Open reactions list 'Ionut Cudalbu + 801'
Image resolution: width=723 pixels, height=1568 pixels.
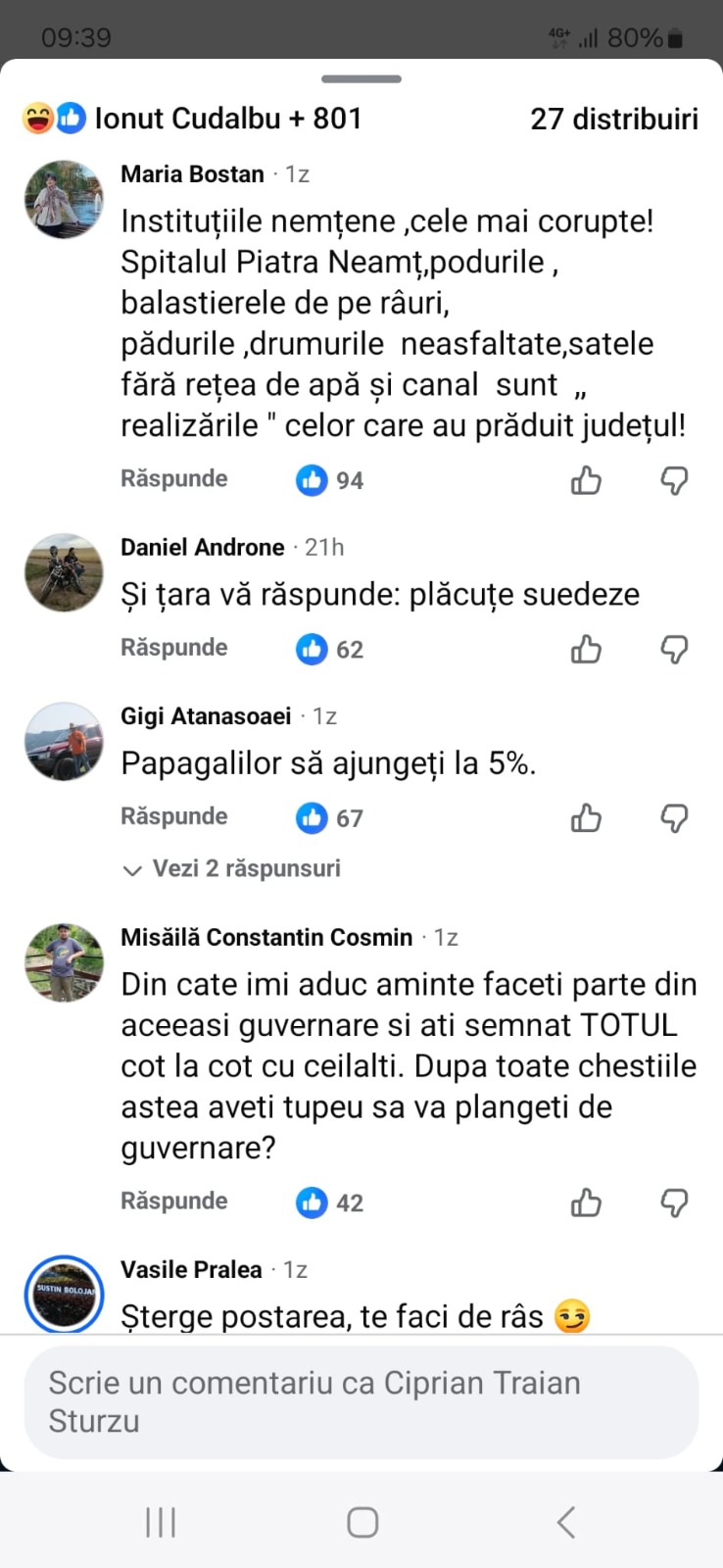(x=194, y=119)
